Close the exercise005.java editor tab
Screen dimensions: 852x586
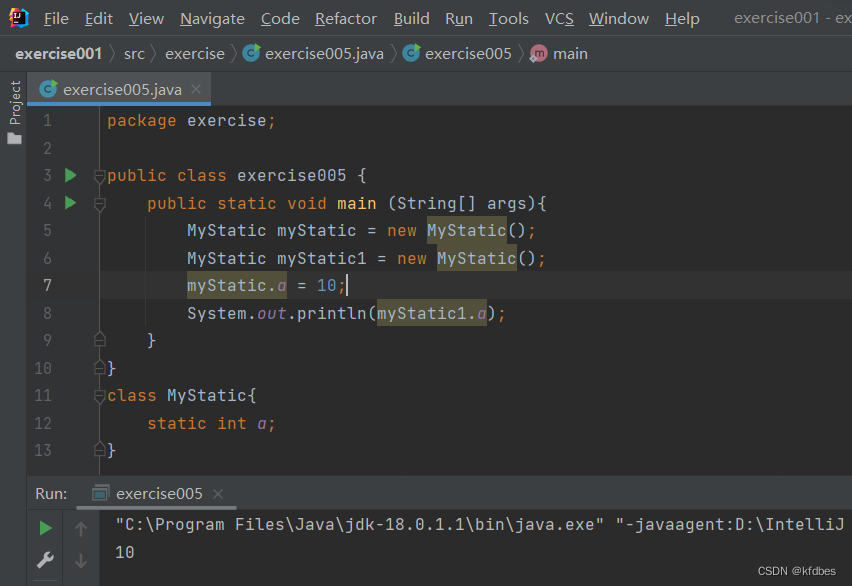(196, 89)
